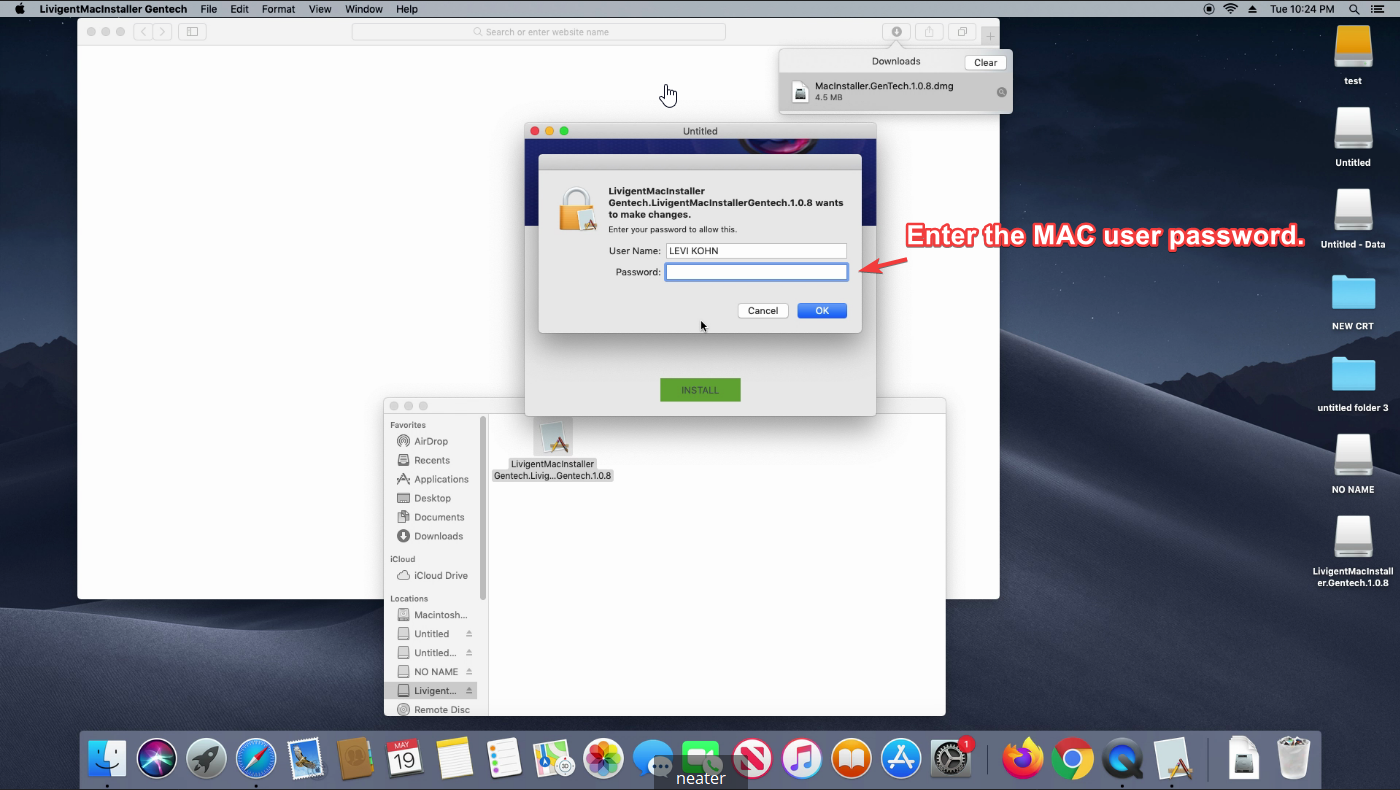The image size is (1400, 790).
Task: Open Calendar from the Dock
Action: tap(405, 759)
